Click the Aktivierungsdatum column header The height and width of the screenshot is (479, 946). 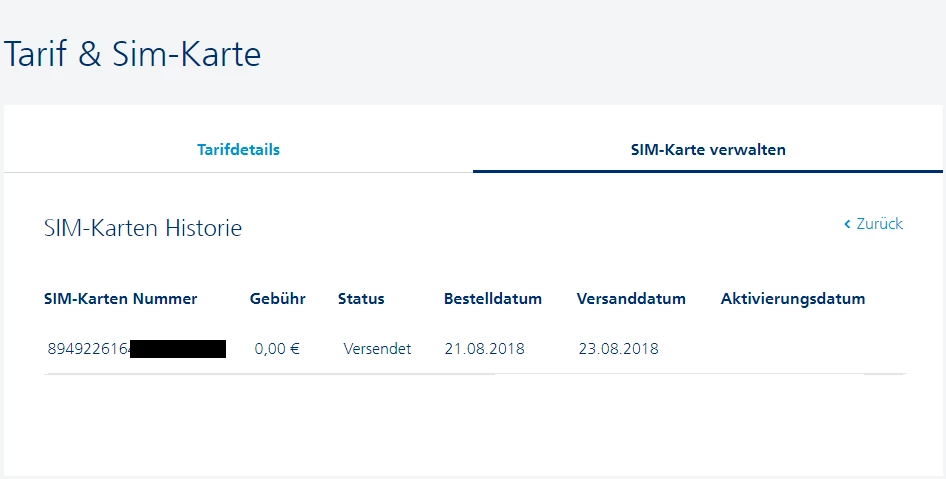(793, 299)
